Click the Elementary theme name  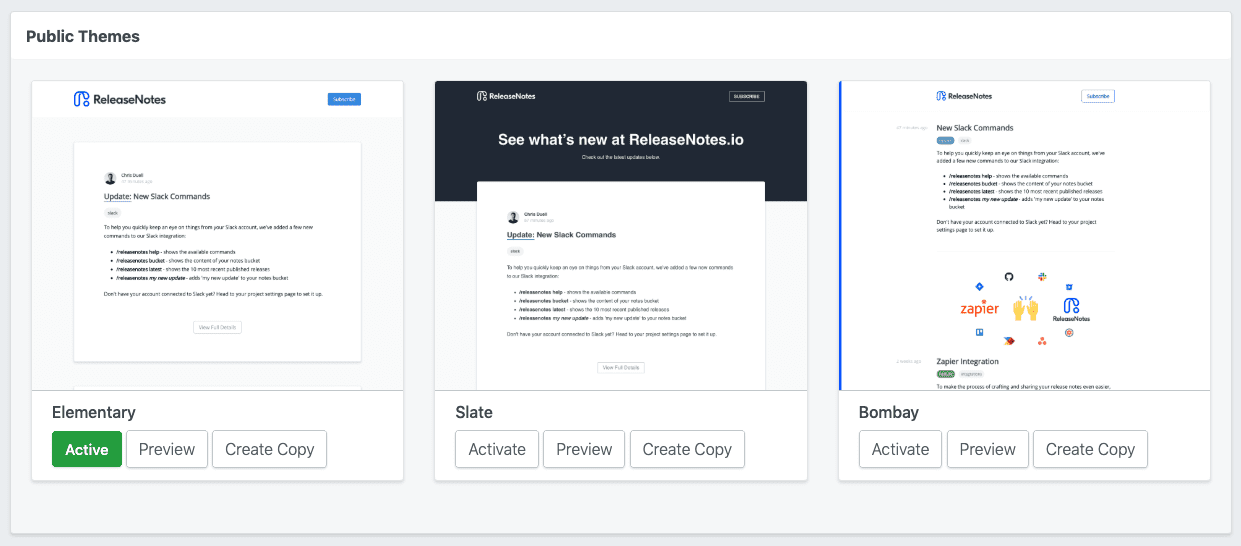(x=93, y=412)
